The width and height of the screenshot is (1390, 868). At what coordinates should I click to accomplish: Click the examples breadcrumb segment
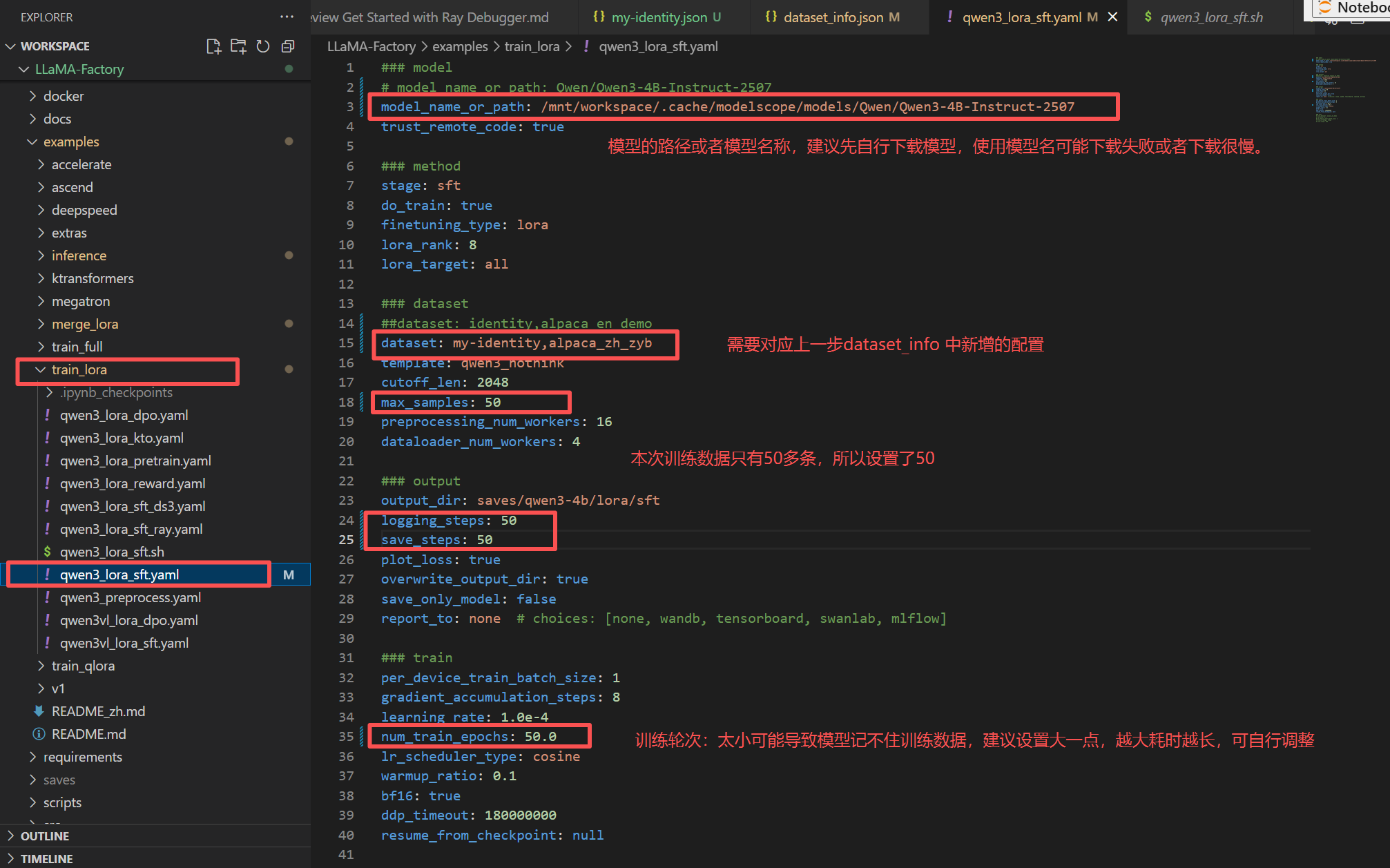459,46
